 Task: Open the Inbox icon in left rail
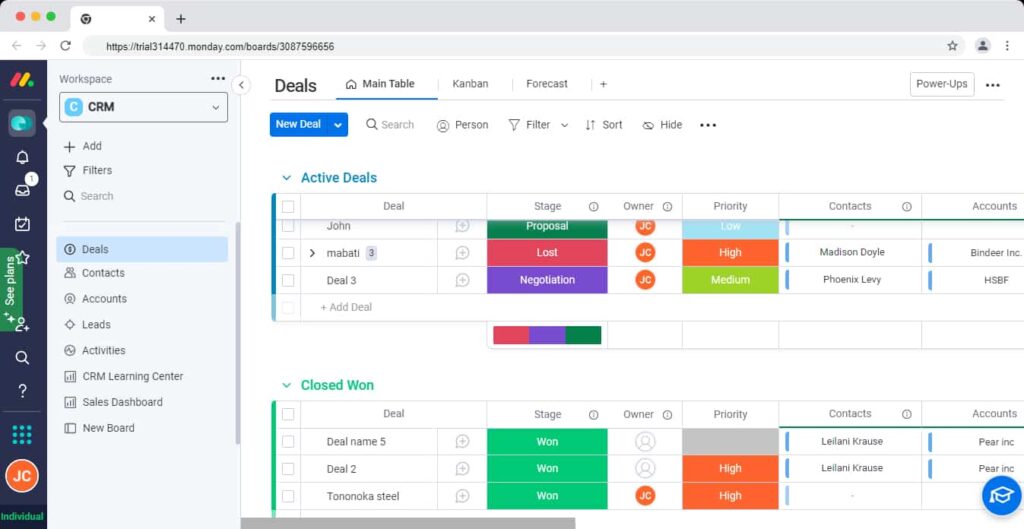(x=22, y=190)
